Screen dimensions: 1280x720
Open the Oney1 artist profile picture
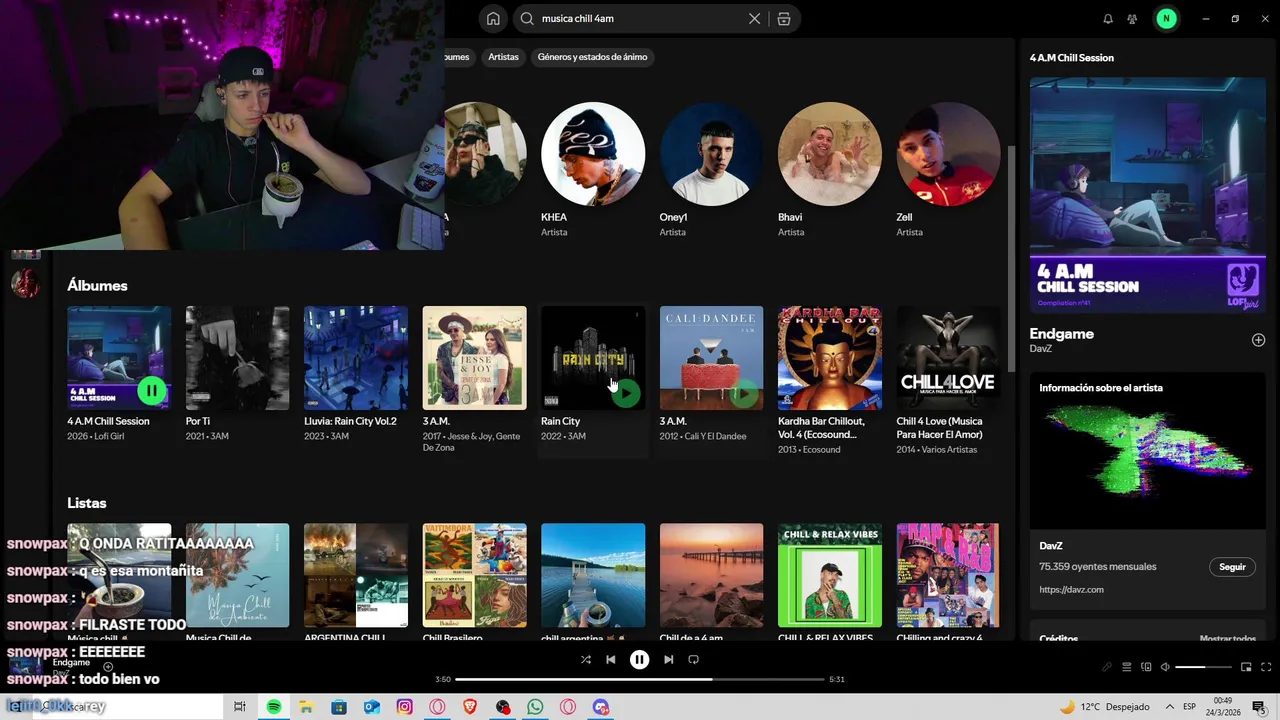711,154
